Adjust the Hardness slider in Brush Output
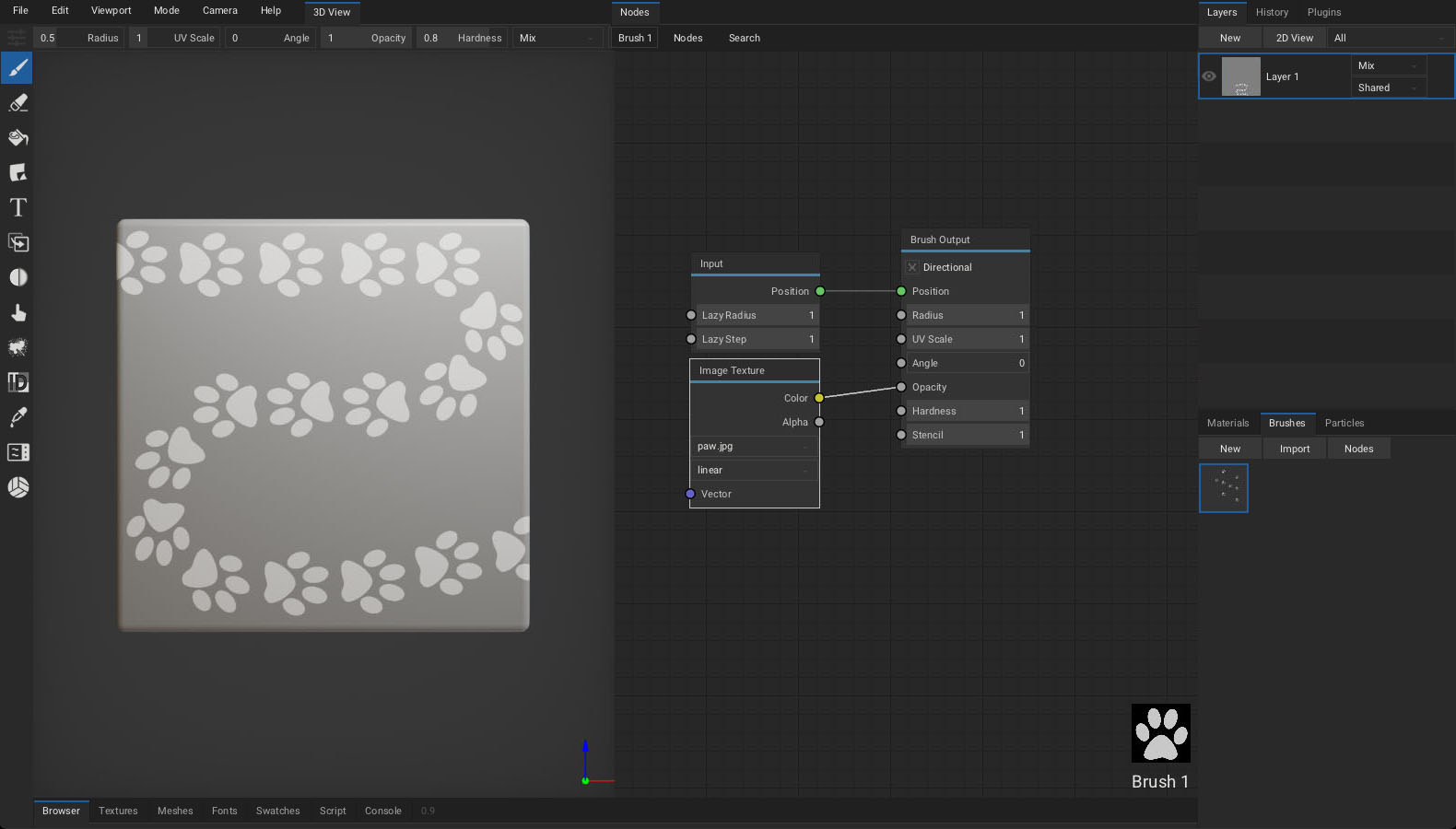 click(x=966, y=412)
